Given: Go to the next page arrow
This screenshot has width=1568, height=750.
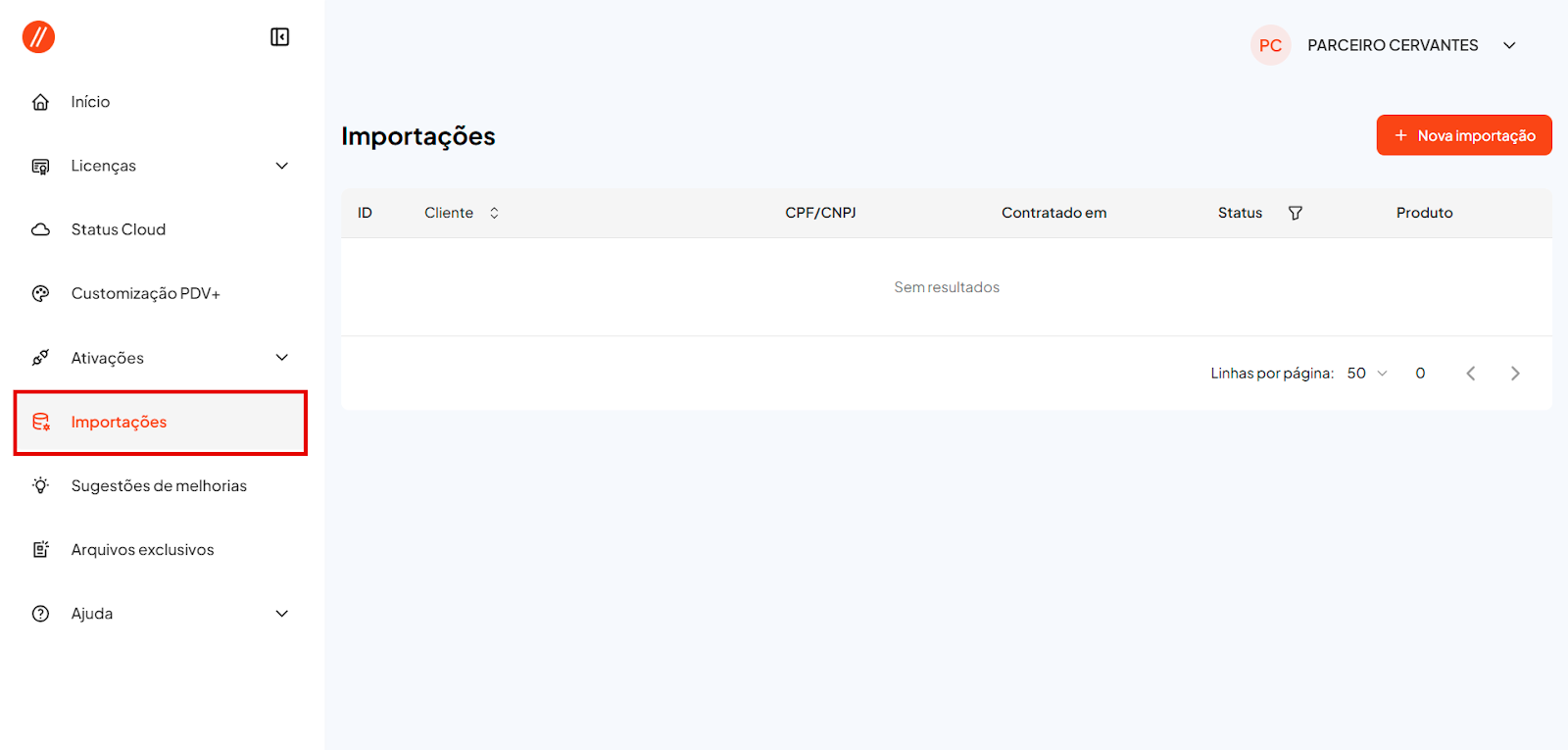Looking at the screenshot, I should (x=1515, y=374).
